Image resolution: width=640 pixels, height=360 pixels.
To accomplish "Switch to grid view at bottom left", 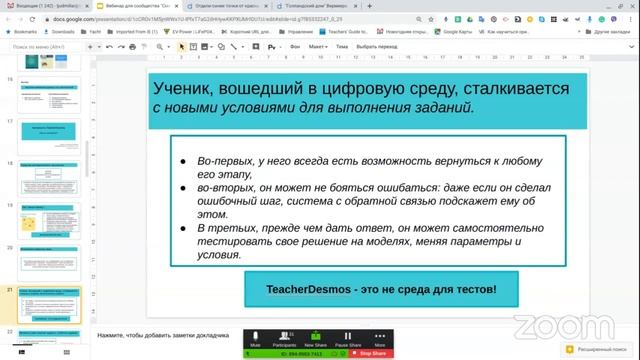I will (67, 352).
